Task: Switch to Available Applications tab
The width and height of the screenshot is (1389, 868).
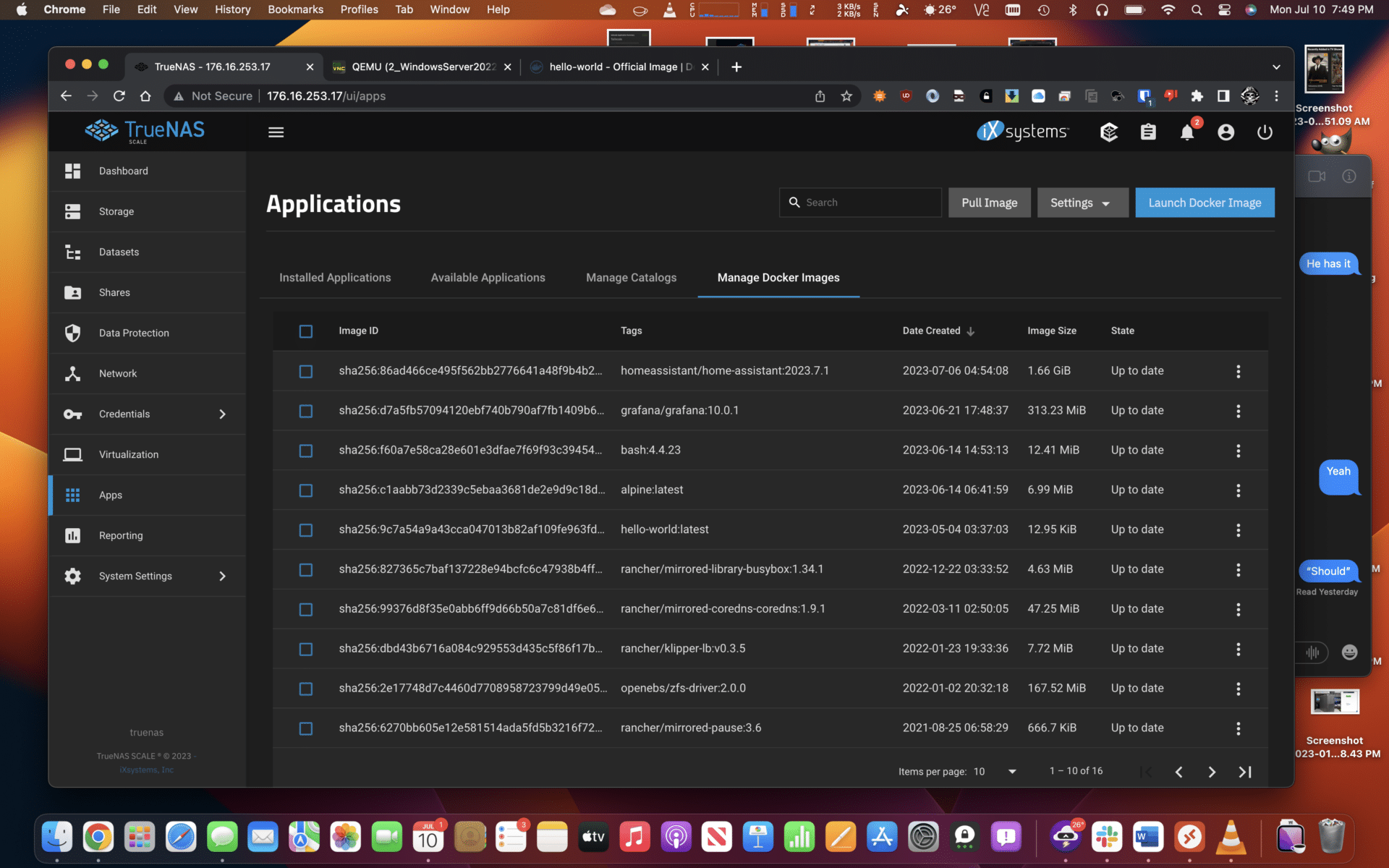Action: (x=488, y=278)
